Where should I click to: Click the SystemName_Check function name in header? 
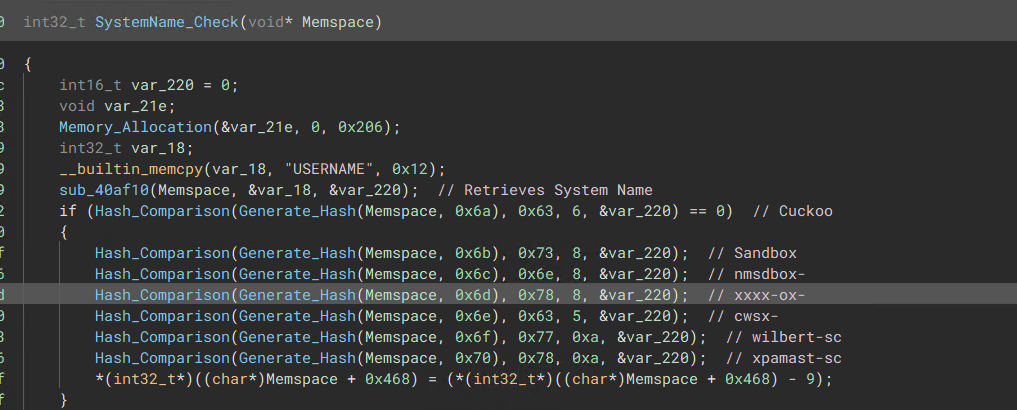[x=164, y=22]
